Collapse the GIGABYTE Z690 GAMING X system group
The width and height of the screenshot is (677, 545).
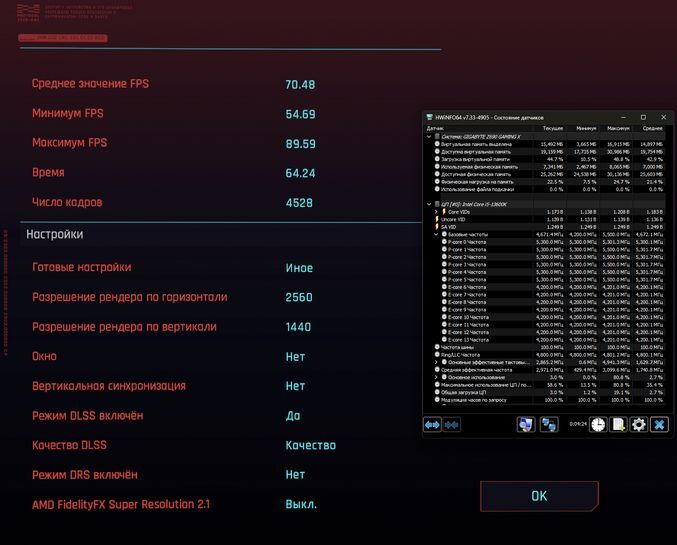[x=429, y=136]
